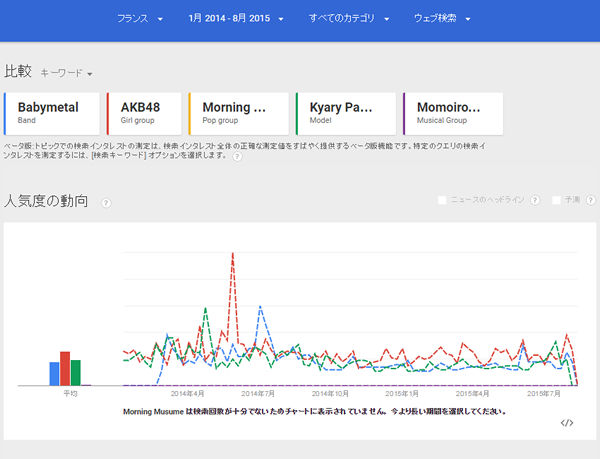Click the red AKB48 peak on chart
Image resolution: width=600 pixels, height=459 pixels.
[233, 253]
